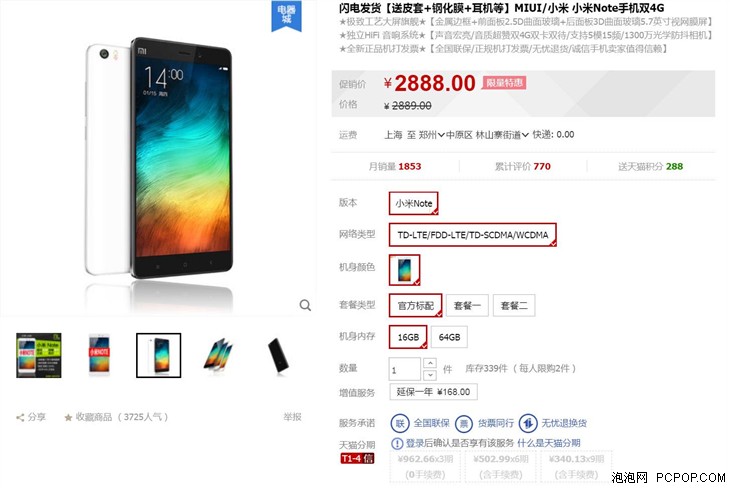Select the phone body color swatch
The width and height of the screenshot is (730, 488).
click(x=405, y=270)
